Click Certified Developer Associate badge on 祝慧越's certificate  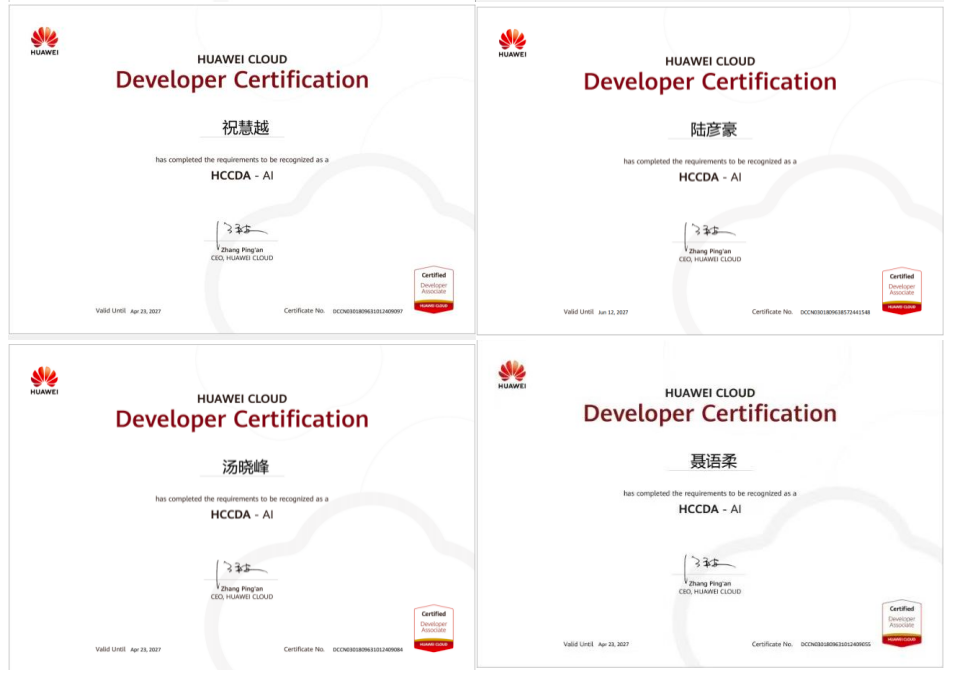pos(433,290)
